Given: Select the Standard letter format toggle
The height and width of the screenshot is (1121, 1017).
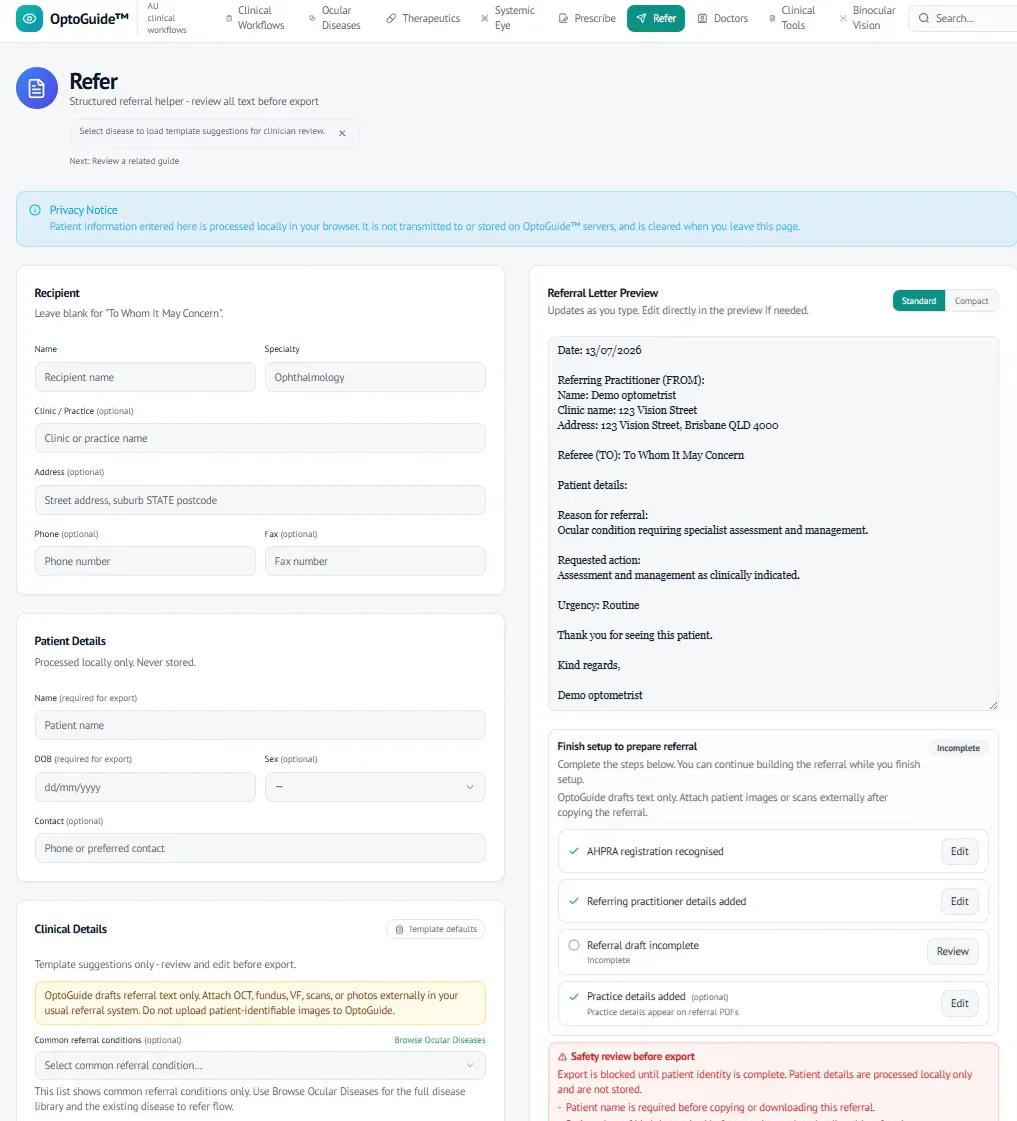Looking at the screenshot, I should [918, 301].
